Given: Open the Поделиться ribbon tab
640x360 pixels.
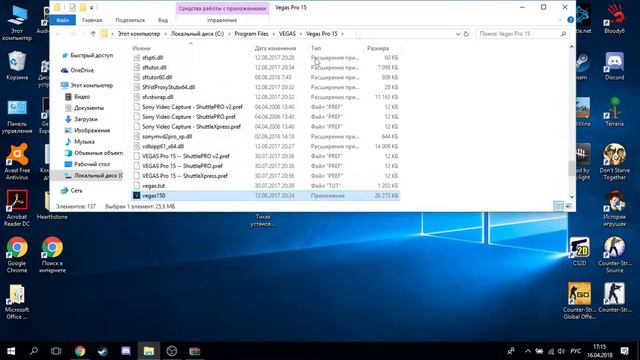Looking at the screenshot, I should (x=130, y=20).
